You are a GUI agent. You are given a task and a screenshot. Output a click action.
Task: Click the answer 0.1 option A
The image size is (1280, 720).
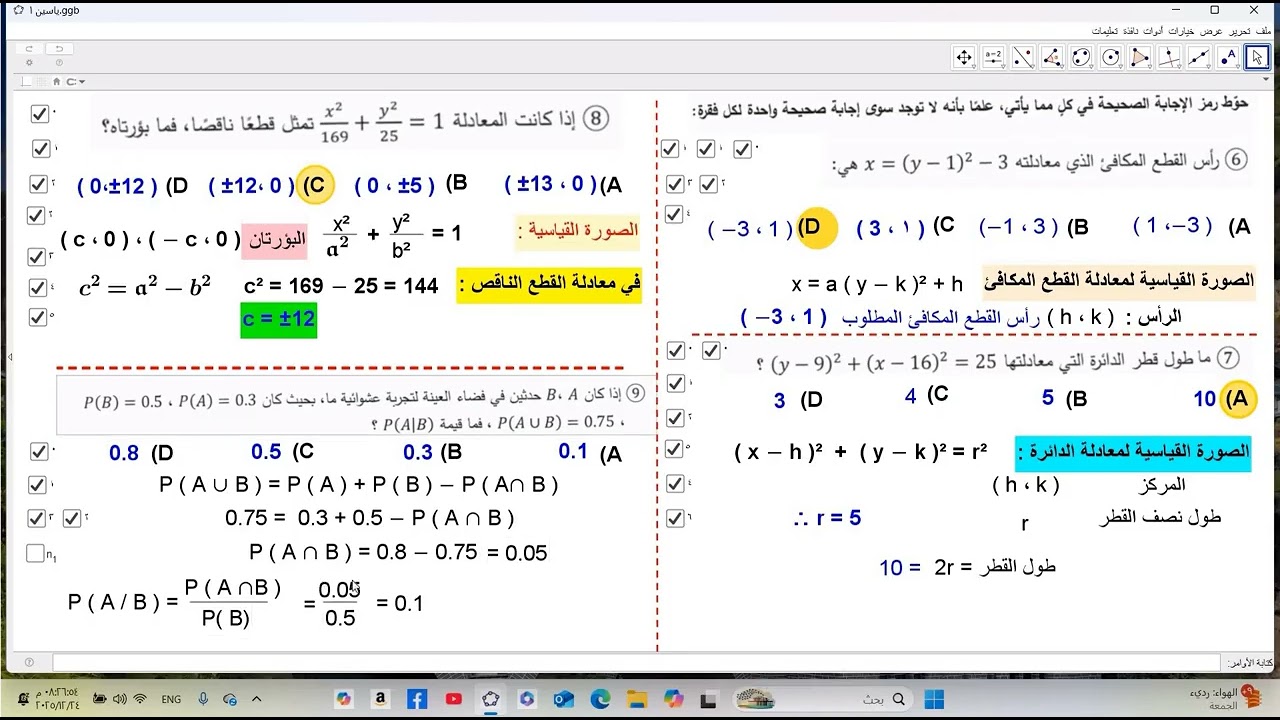pyautogui.click(x=590, y=453)
